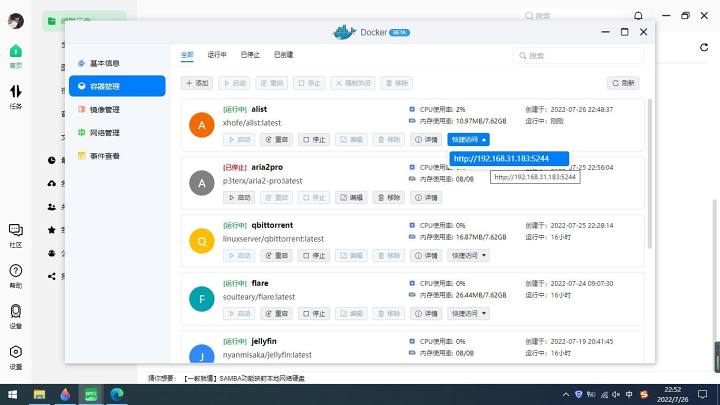Click the jellyfin container name

(x=264, y=341)
